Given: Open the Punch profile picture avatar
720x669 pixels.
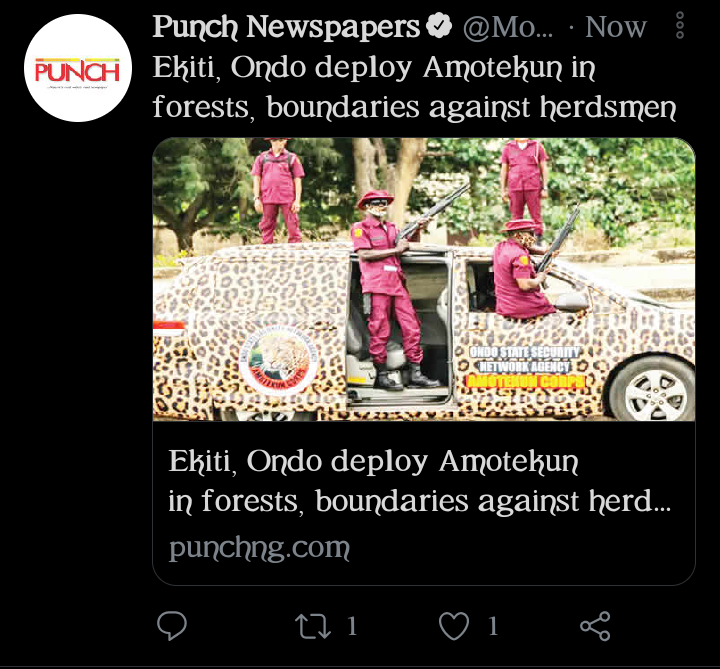Looking at the screenshot, I should tap(78, 68).
